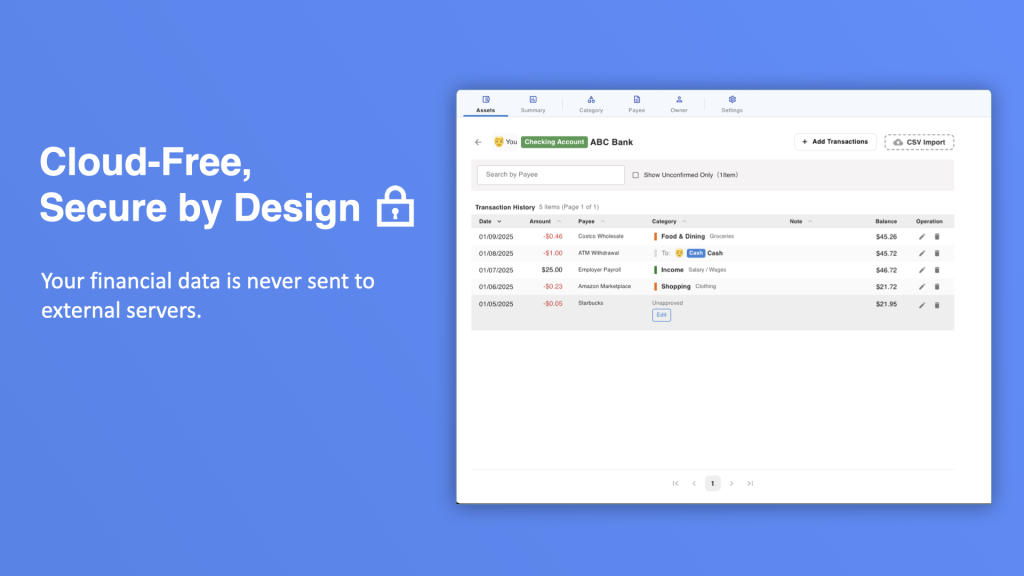Click the pencil icon for the Amazon Marketplace row
This screenshot has height=576, width=1024.
[922, 287]
